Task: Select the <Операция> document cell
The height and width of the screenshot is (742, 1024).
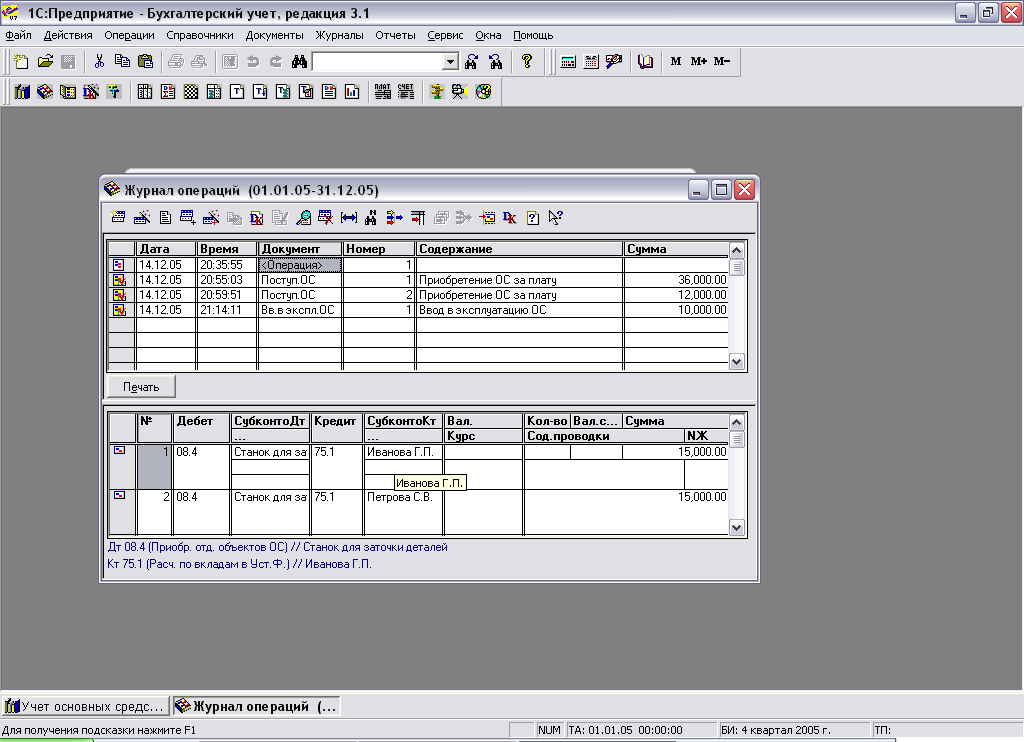Action: [x=300, y=265]
